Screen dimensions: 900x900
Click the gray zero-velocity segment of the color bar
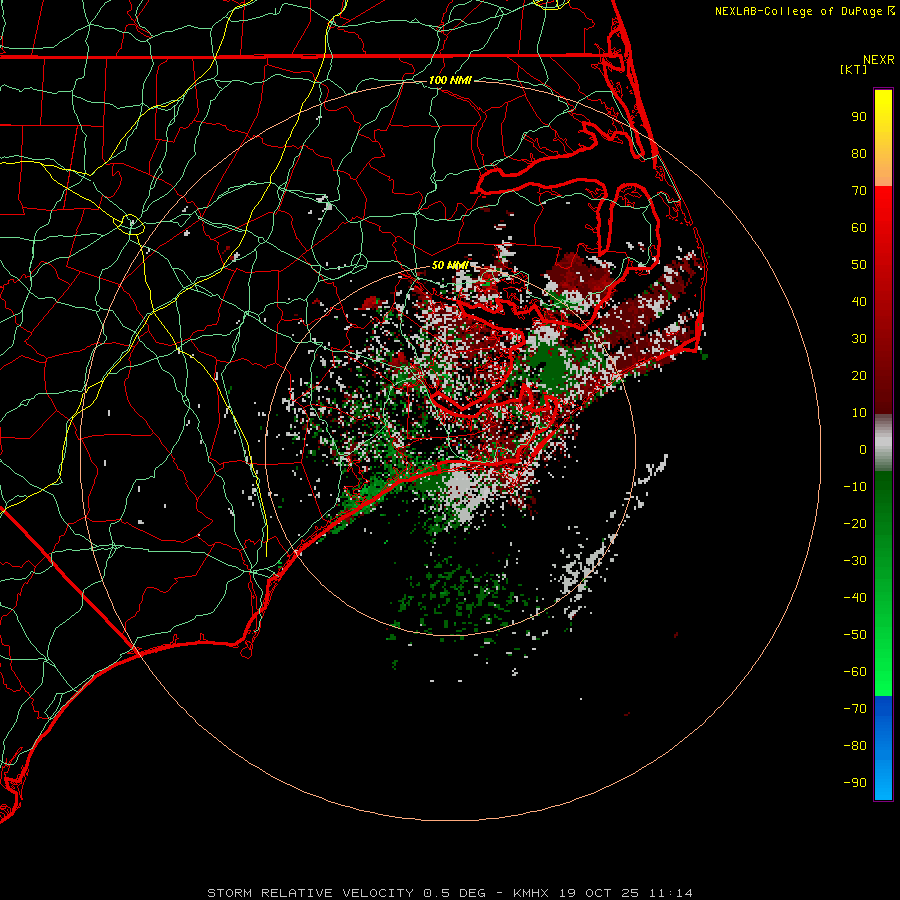coord(883,443)
